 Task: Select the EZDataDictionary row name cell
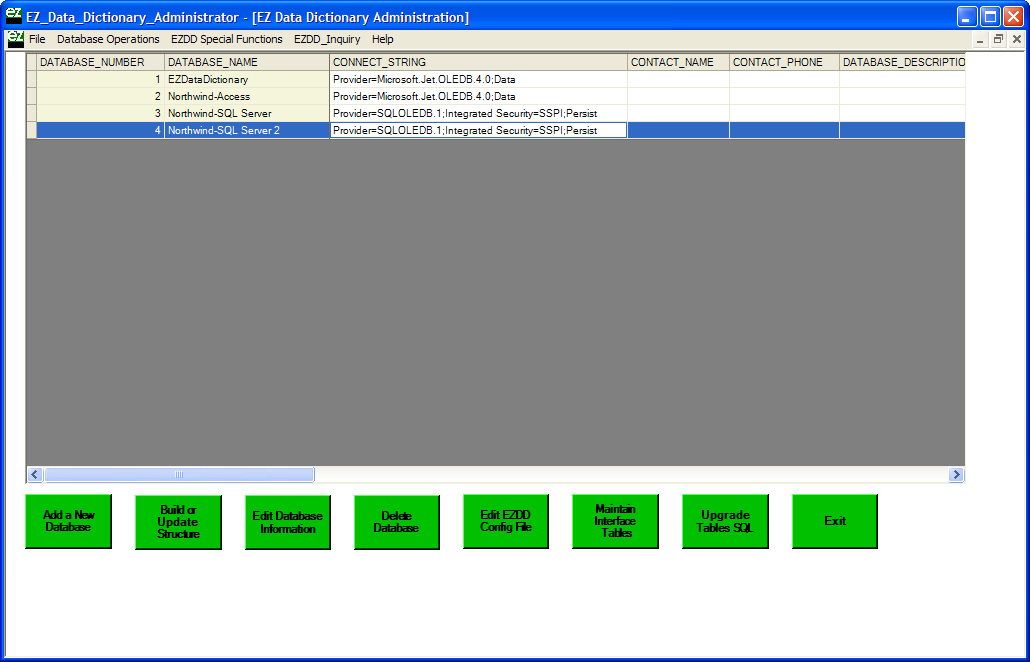coord(246,79)
